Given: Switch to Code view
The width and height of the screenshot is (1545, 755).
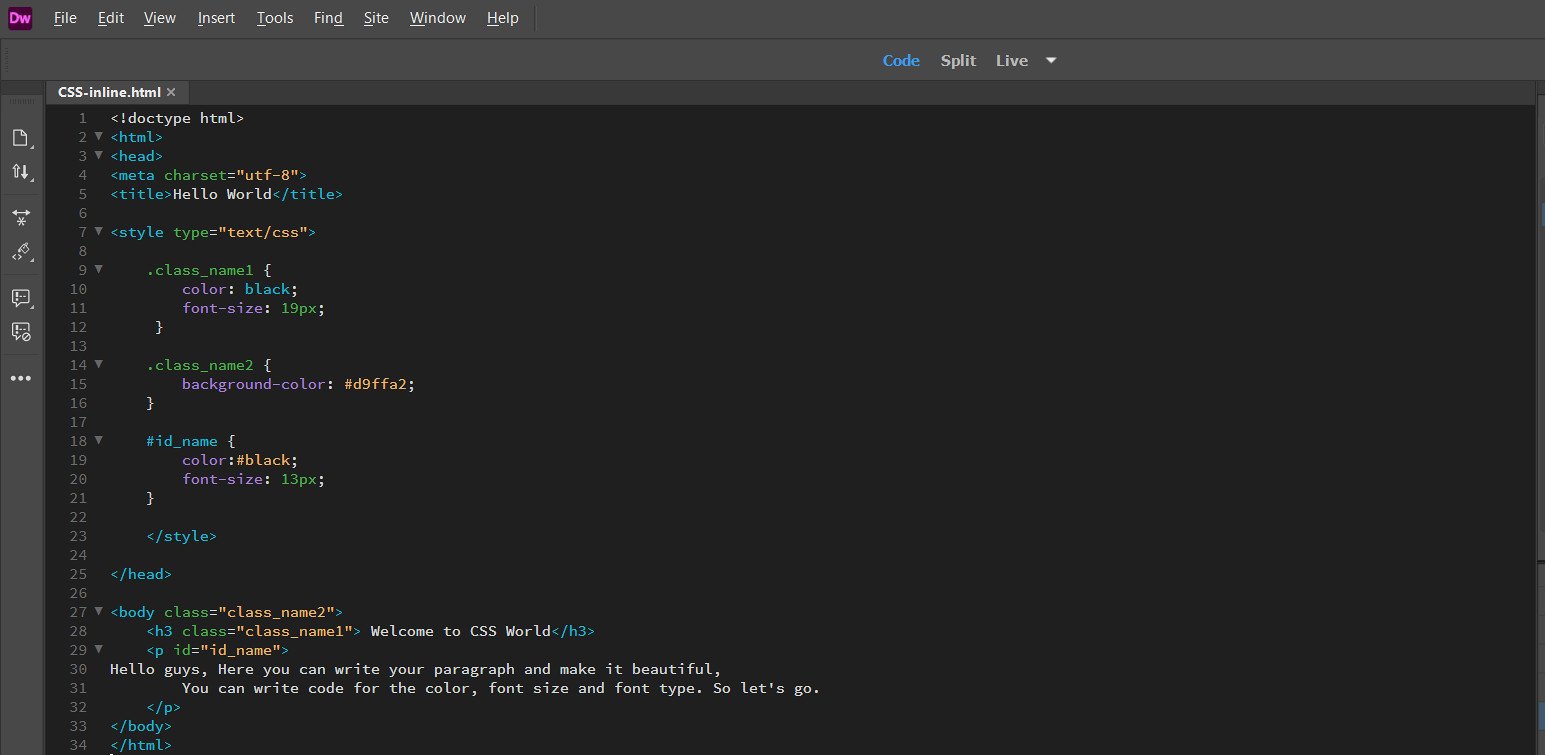Looking at the screenshot, I should pyautogui.click(x=901, y=61).
